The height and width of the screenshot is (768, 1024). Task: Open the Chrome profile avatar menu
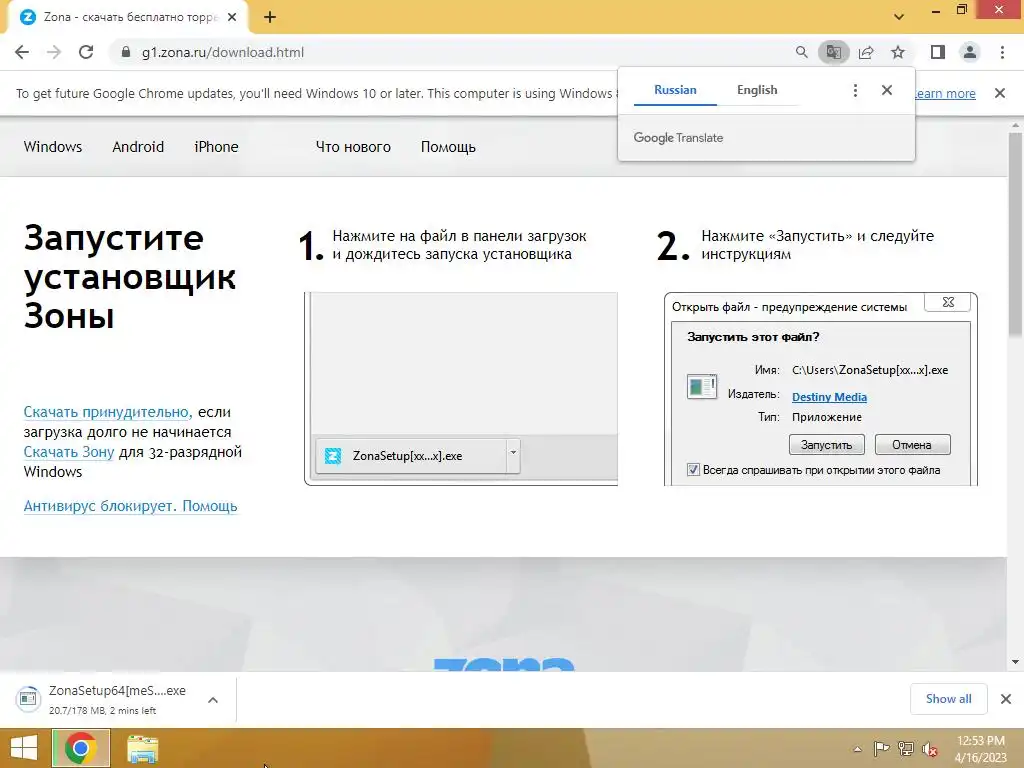[x=970, y=52]
